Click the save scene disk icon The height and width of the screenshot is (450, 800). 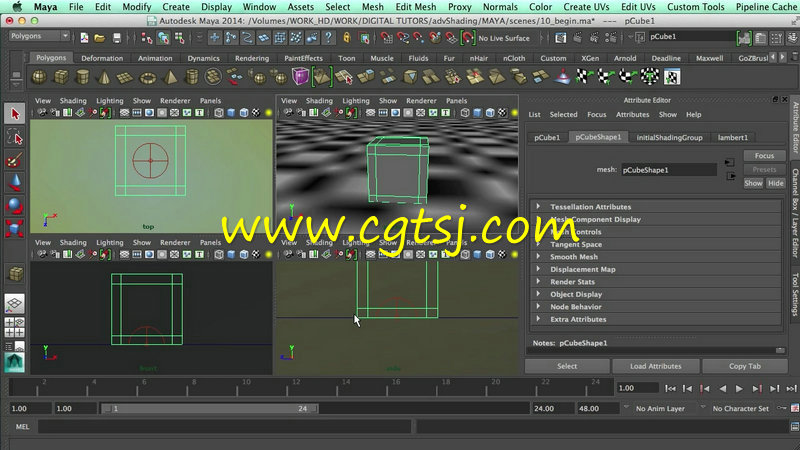117,38
